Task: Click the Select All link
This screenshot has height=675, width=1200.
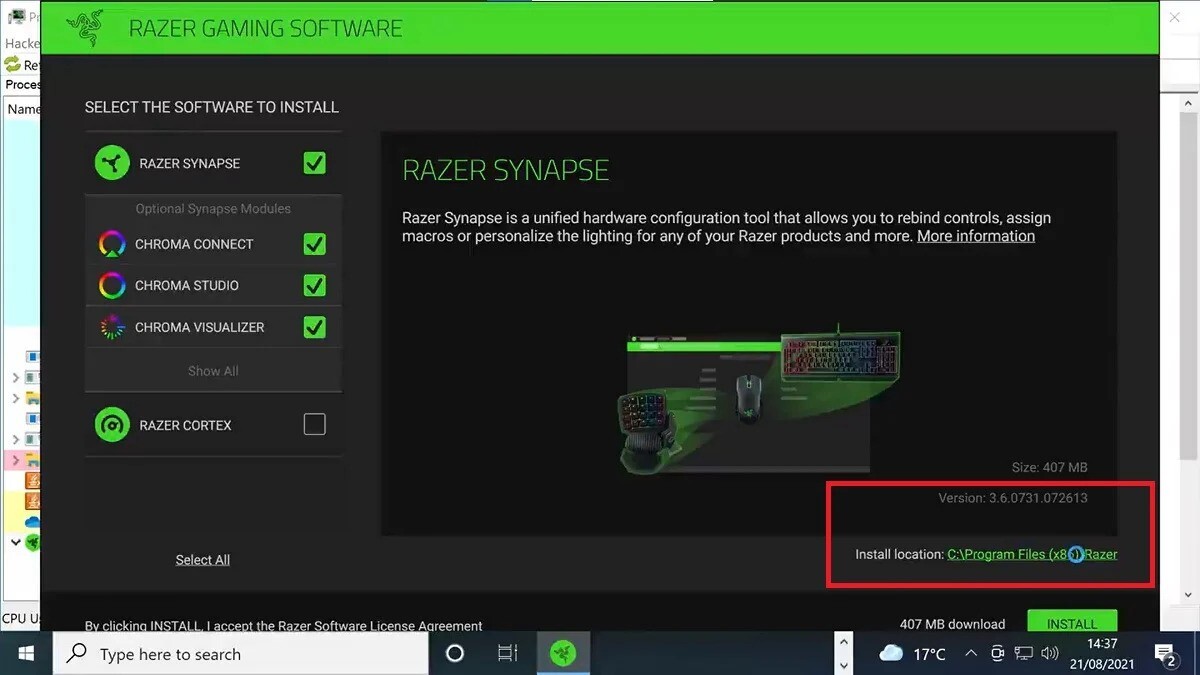Action: 203,560
